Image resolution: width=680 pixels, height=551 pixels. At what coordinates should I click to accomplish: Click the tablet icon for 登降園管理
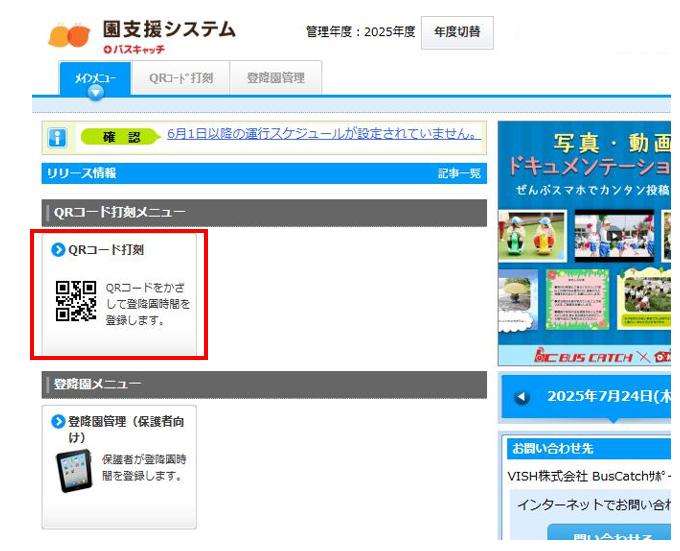coord(74,469)
